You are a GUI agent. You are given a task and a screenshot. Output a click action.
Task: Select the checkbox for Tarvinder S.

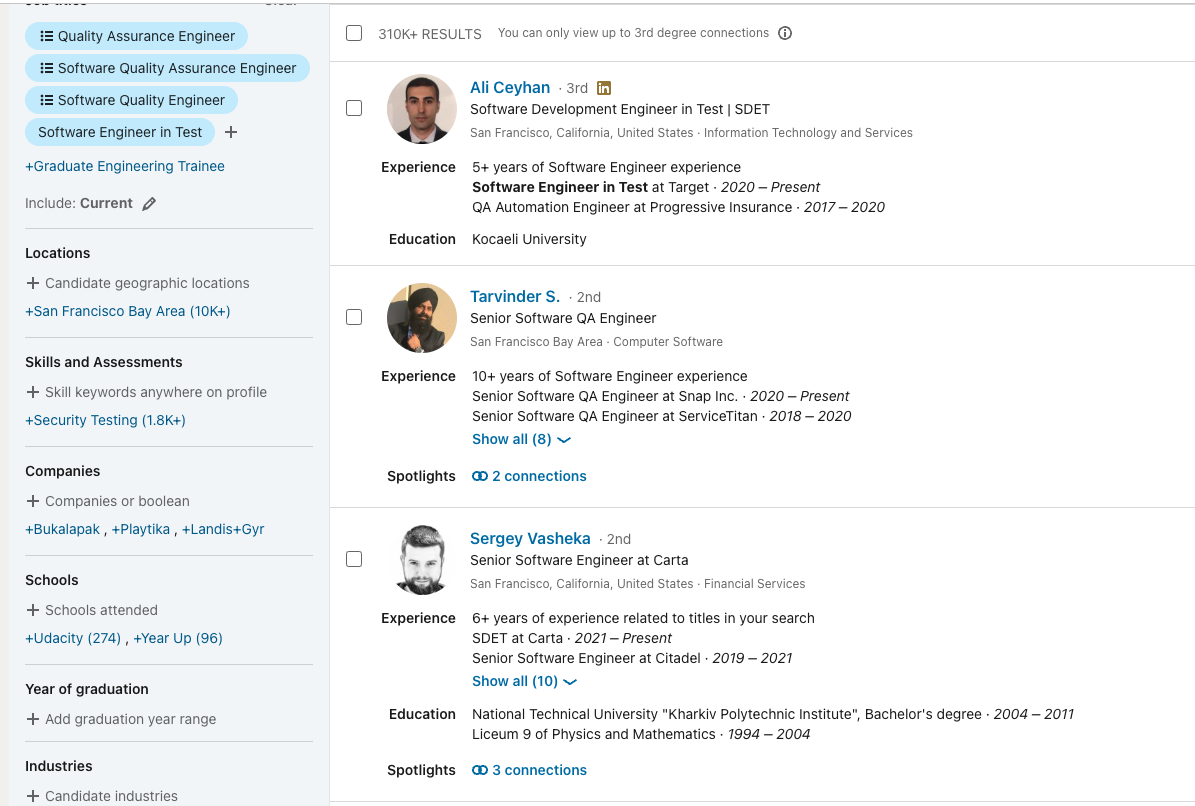[x=354, y=317]
